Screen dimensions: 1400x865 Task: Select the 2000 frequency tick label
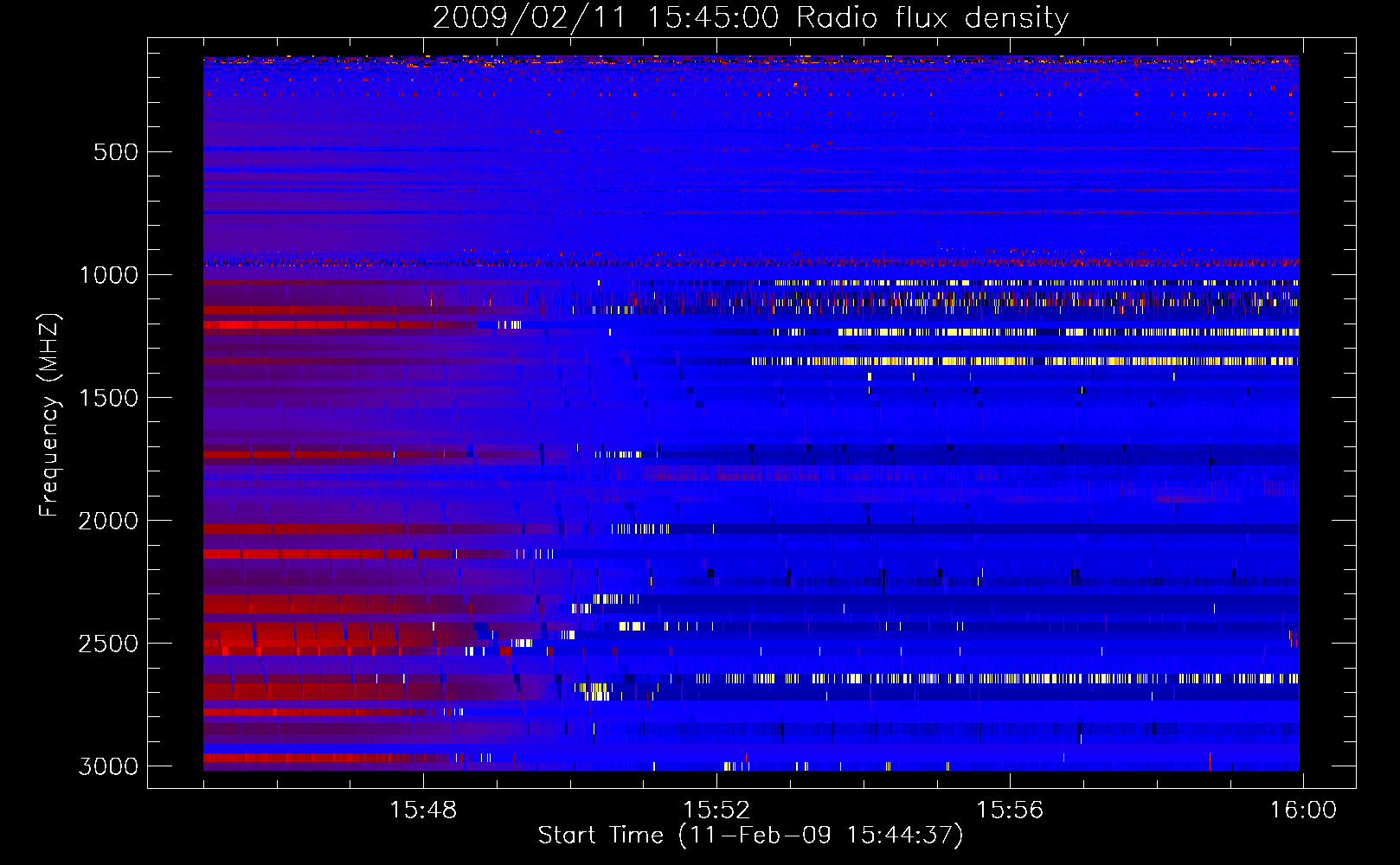tap(108, 521)
